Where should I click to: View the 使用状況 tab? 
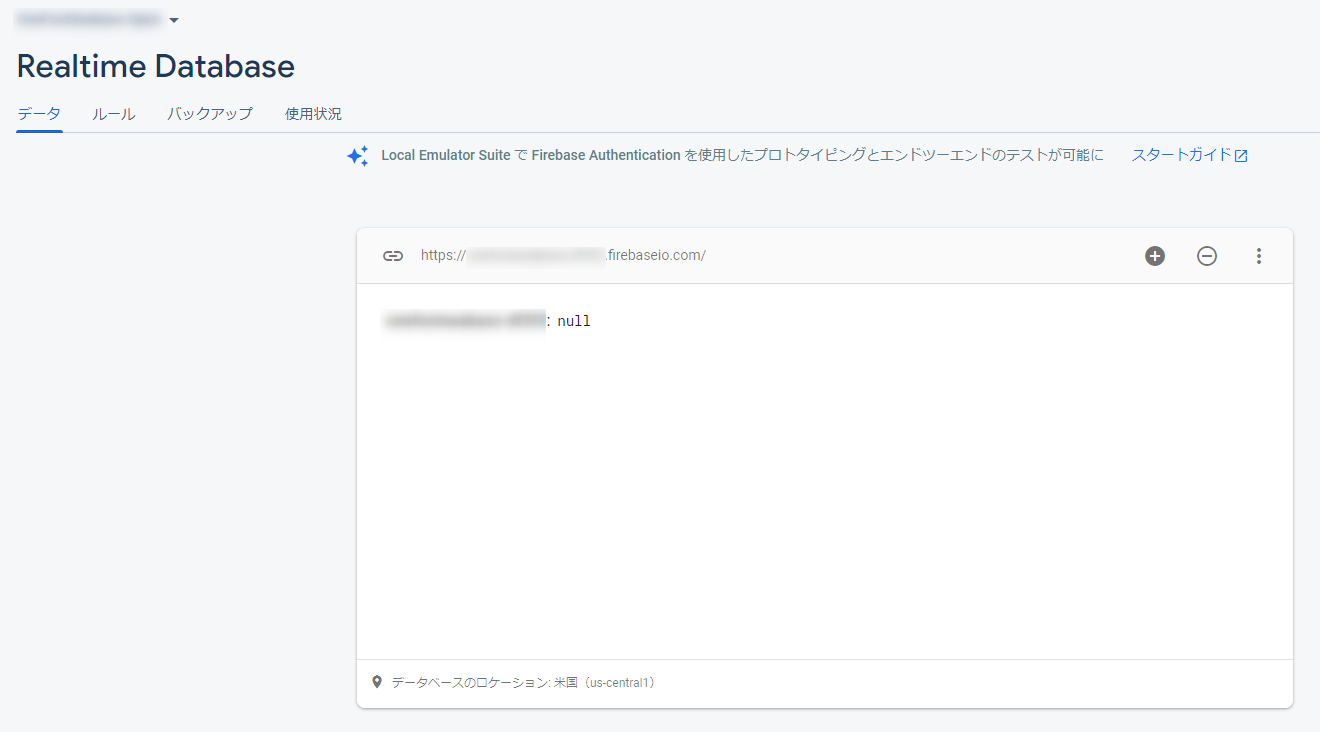pyautogui.click(x=313, y=114)
